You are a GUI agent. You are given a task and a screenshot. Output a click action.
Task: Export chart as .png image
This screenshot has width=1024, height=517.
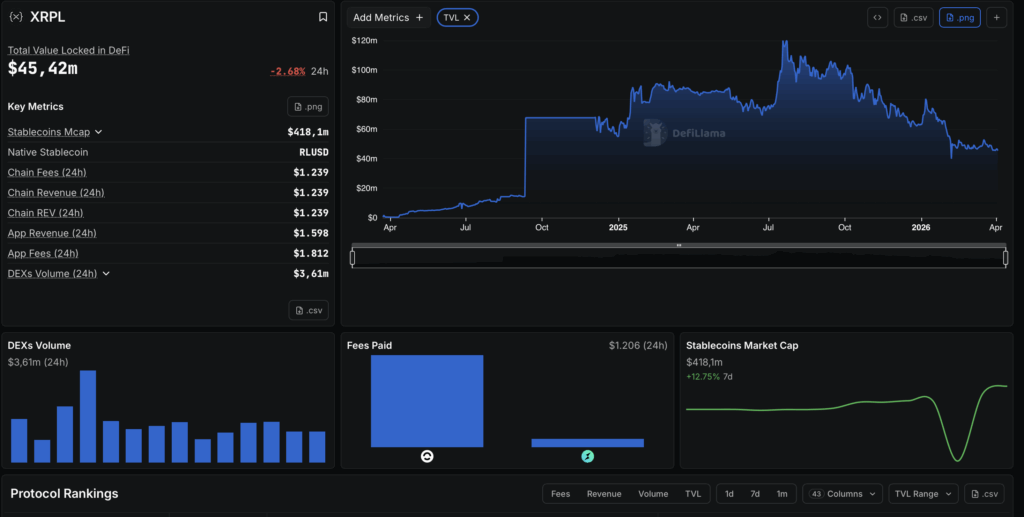pos(959,18)
